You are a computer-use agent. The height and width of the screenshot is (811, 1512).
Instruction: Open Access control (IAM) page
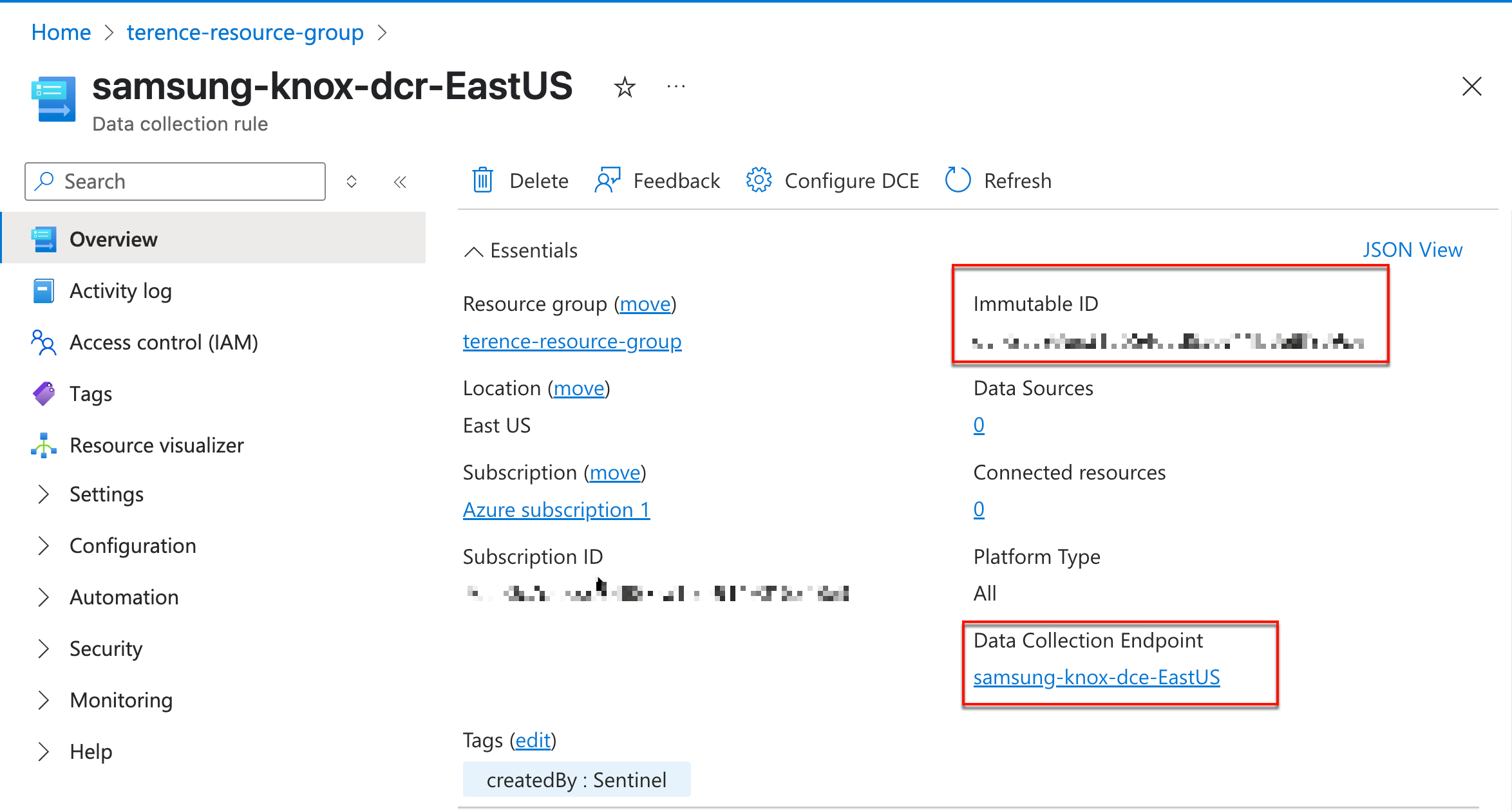pyautogui.click(x=164, y=342)
